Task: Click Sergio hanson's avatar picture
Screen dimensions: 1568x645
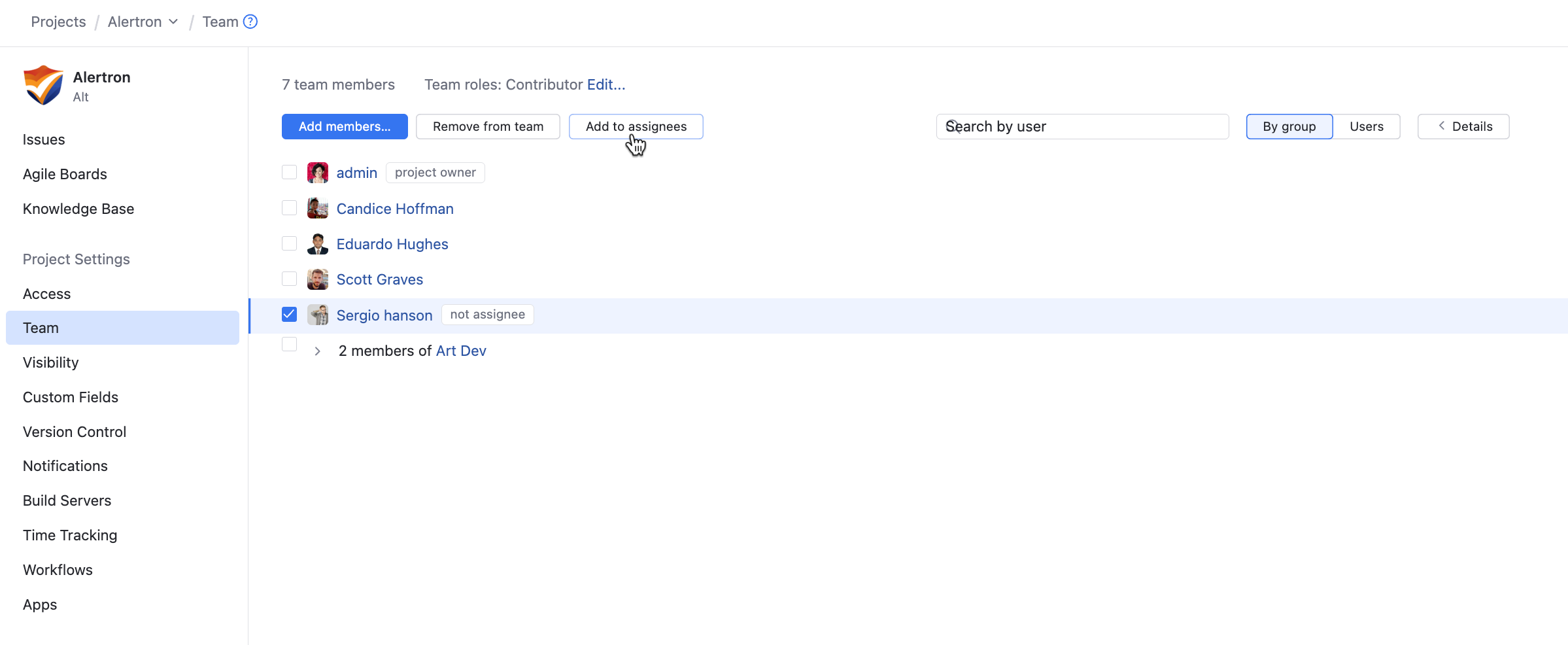Action: click(x=318, y=315)
